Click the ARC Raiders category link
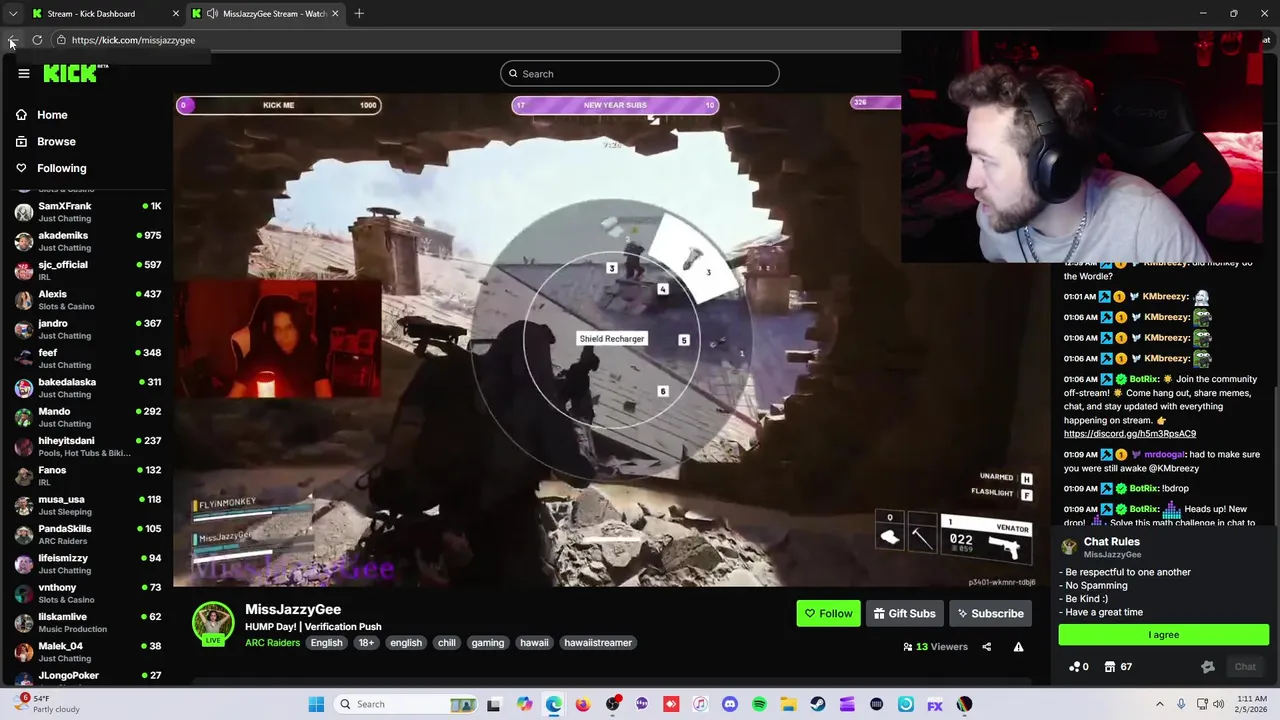Image resolution: width=1280 pixels, height=720 pixels. click(x=272, y=643)
